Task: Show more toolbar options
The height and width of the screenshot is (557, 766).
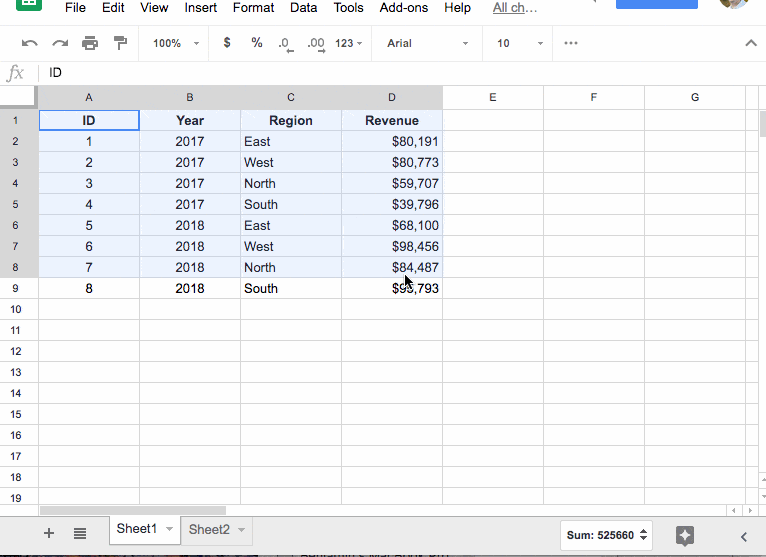Action: point(571,43)
